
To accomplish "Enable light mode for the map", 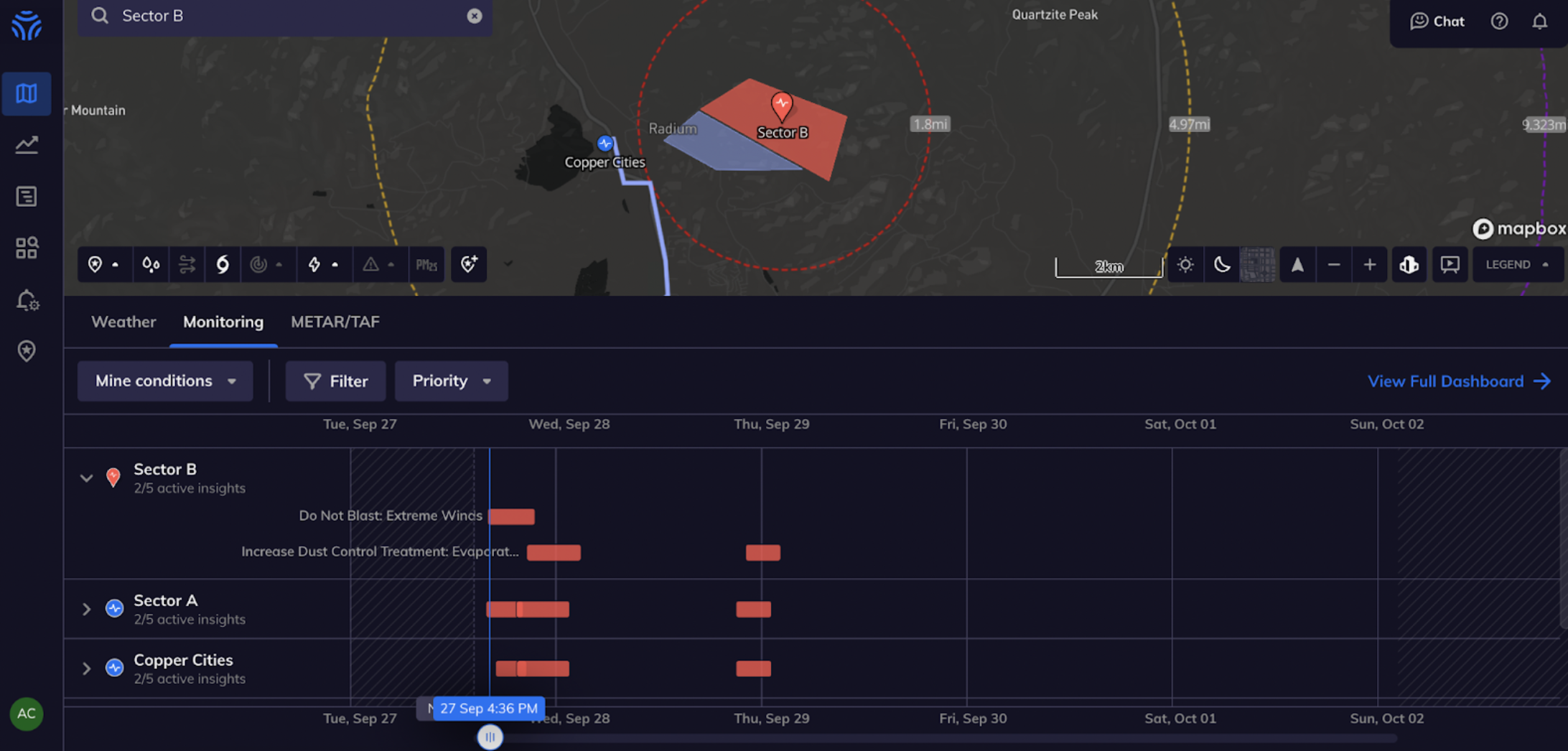I will 1185,264.
